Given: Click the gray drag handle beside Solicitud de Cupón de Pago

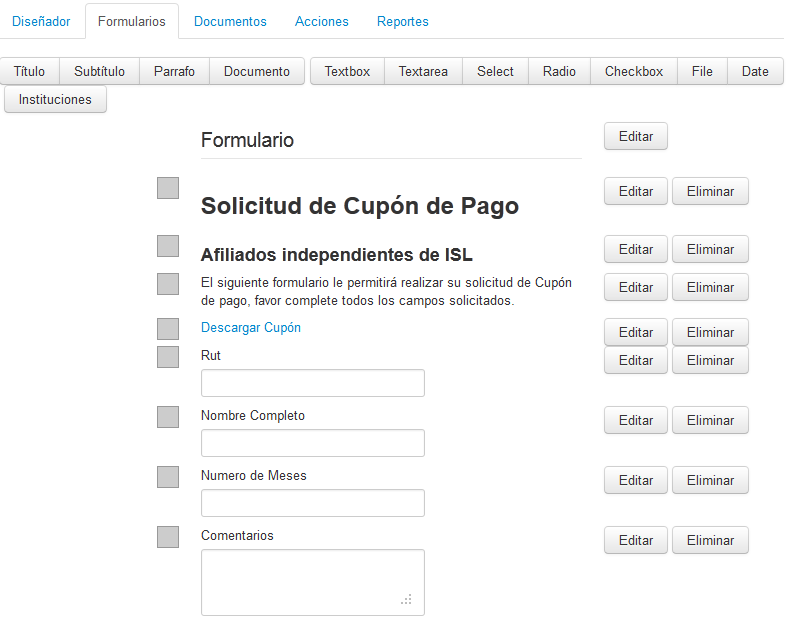Looking at the screenshot, I should 168,188.
